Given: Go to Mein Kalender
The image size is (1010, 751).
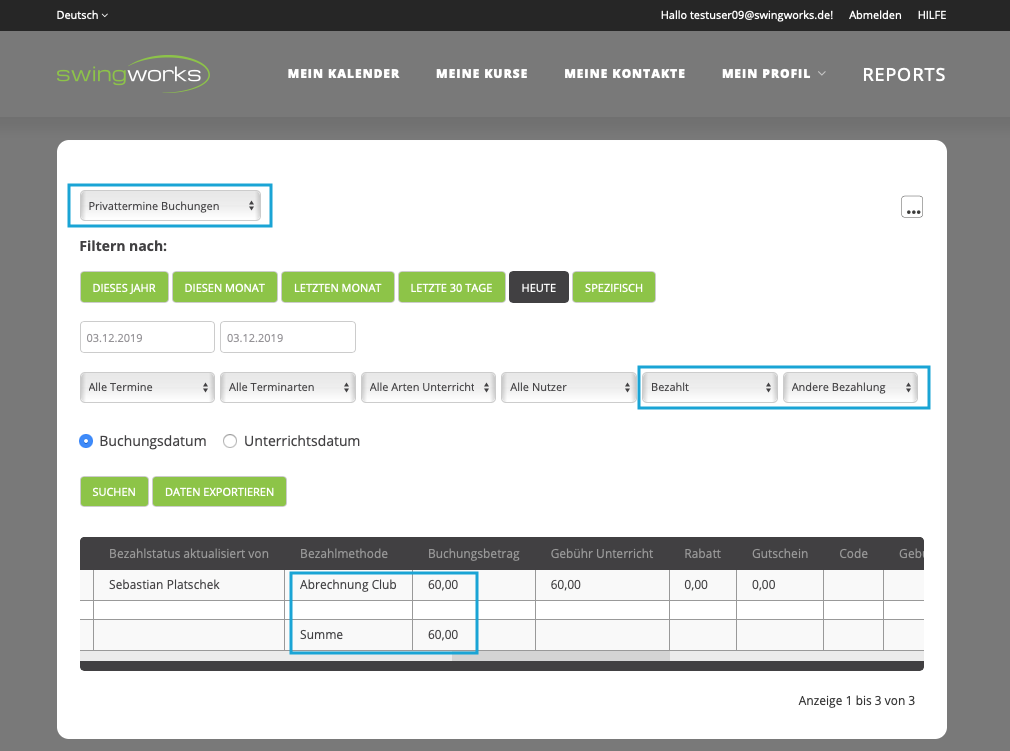Looking at the screenshot, I should click(343, 74).
